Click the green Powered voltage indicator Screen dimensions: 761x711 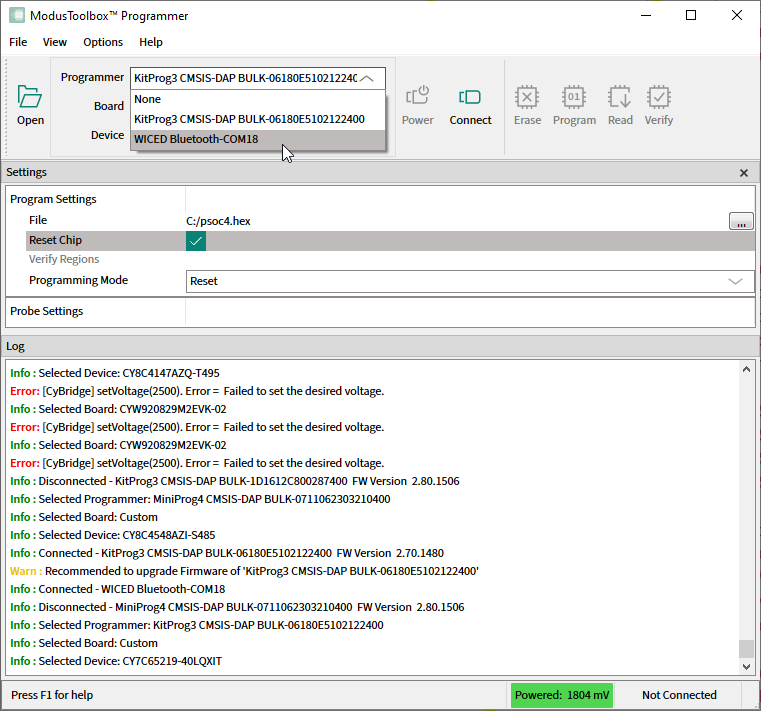[560, 695]
